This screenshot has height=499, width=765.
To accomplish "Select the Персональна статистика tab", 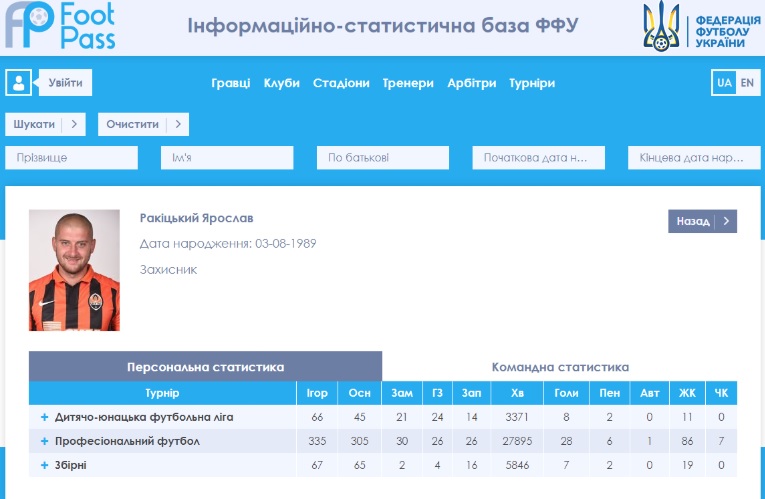I will tap(205, 367).
